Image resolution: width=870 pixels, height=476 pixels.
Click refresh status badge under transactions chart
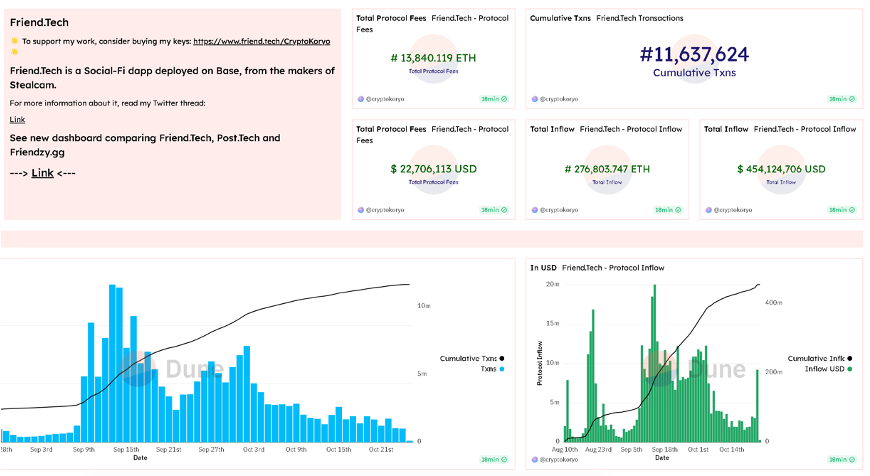point(494,459)
